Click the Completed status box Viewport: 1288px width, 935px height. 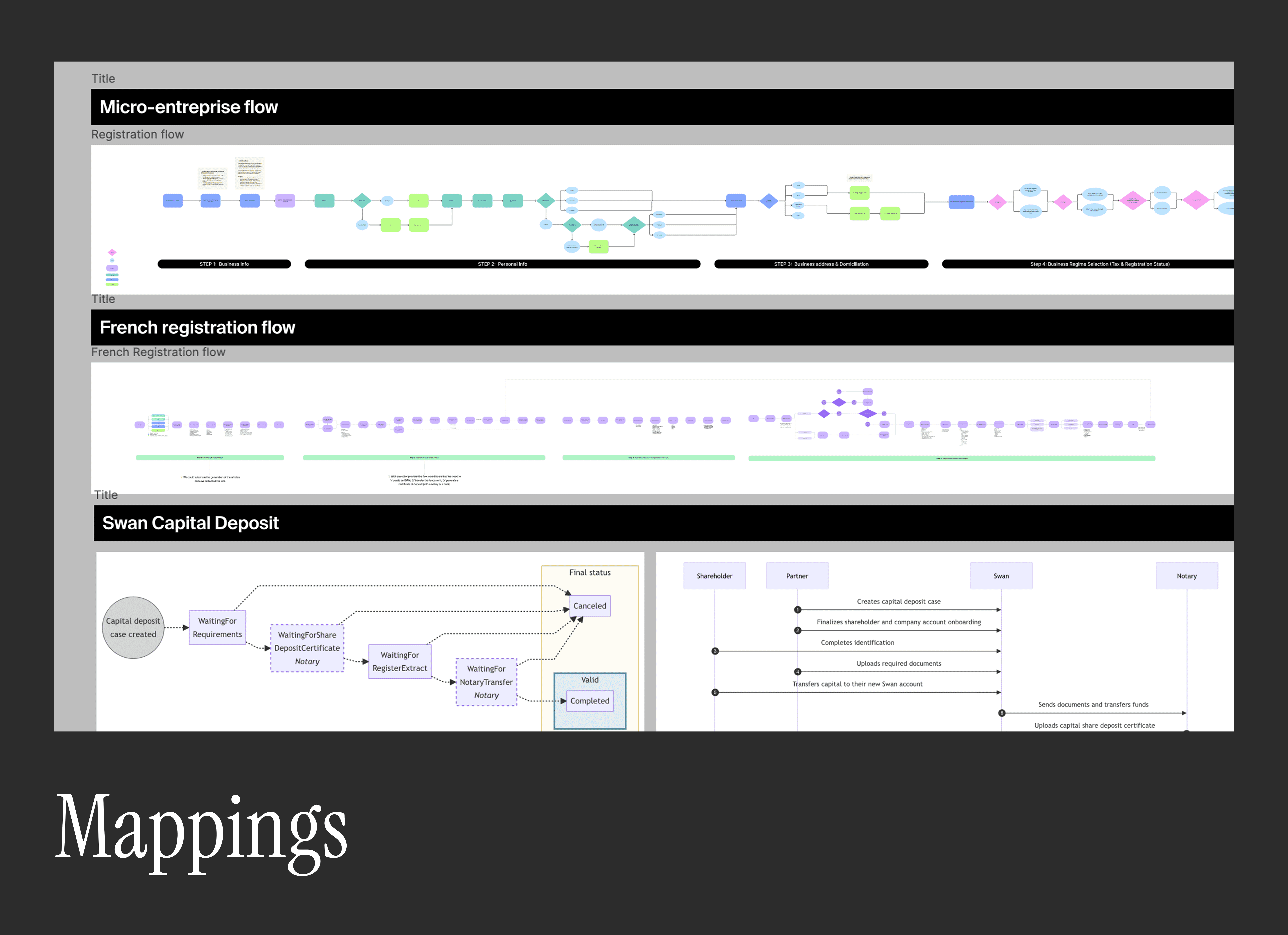(x=589, y=701)
